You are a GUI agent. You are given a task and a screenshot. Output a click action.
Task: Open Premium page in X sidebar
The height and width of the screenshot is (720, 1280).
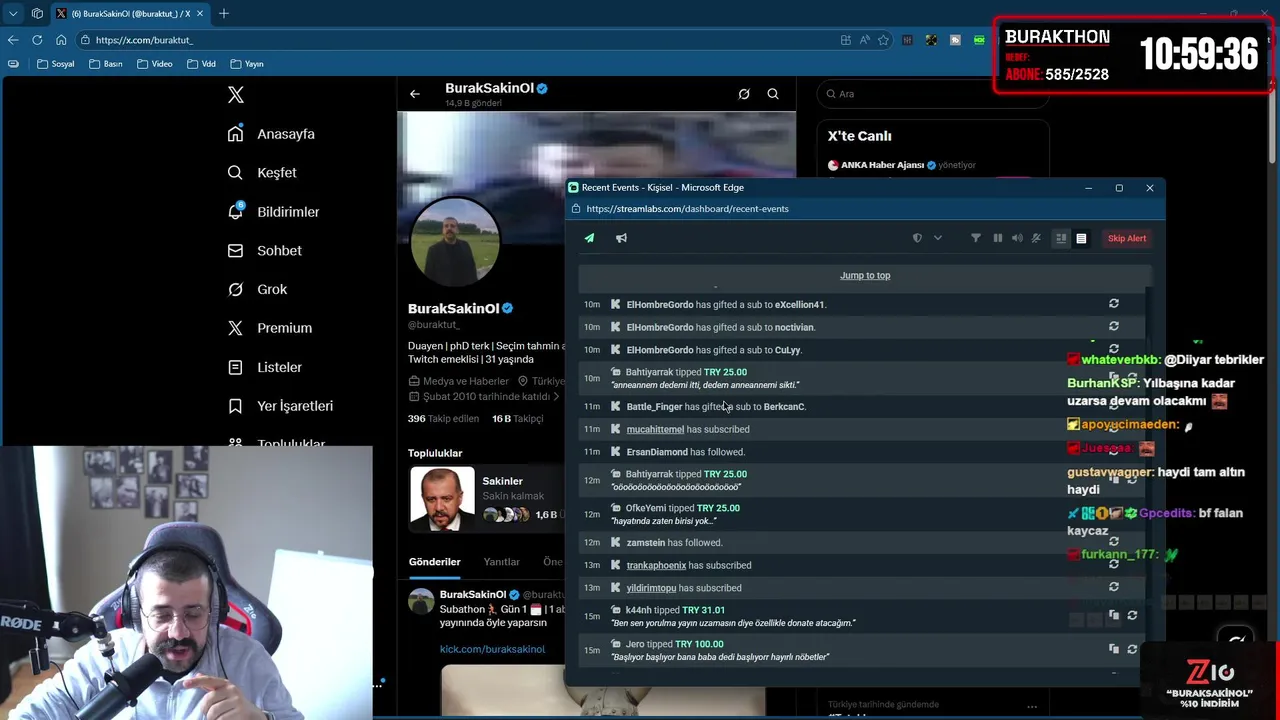click(270, 328)
